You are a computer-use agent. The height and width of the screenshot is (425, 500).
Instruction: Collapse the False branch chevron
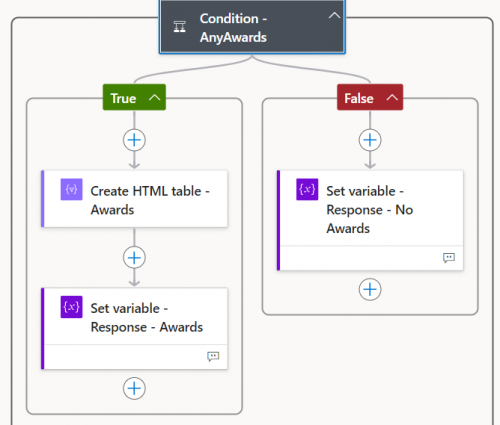click(392, 97)
